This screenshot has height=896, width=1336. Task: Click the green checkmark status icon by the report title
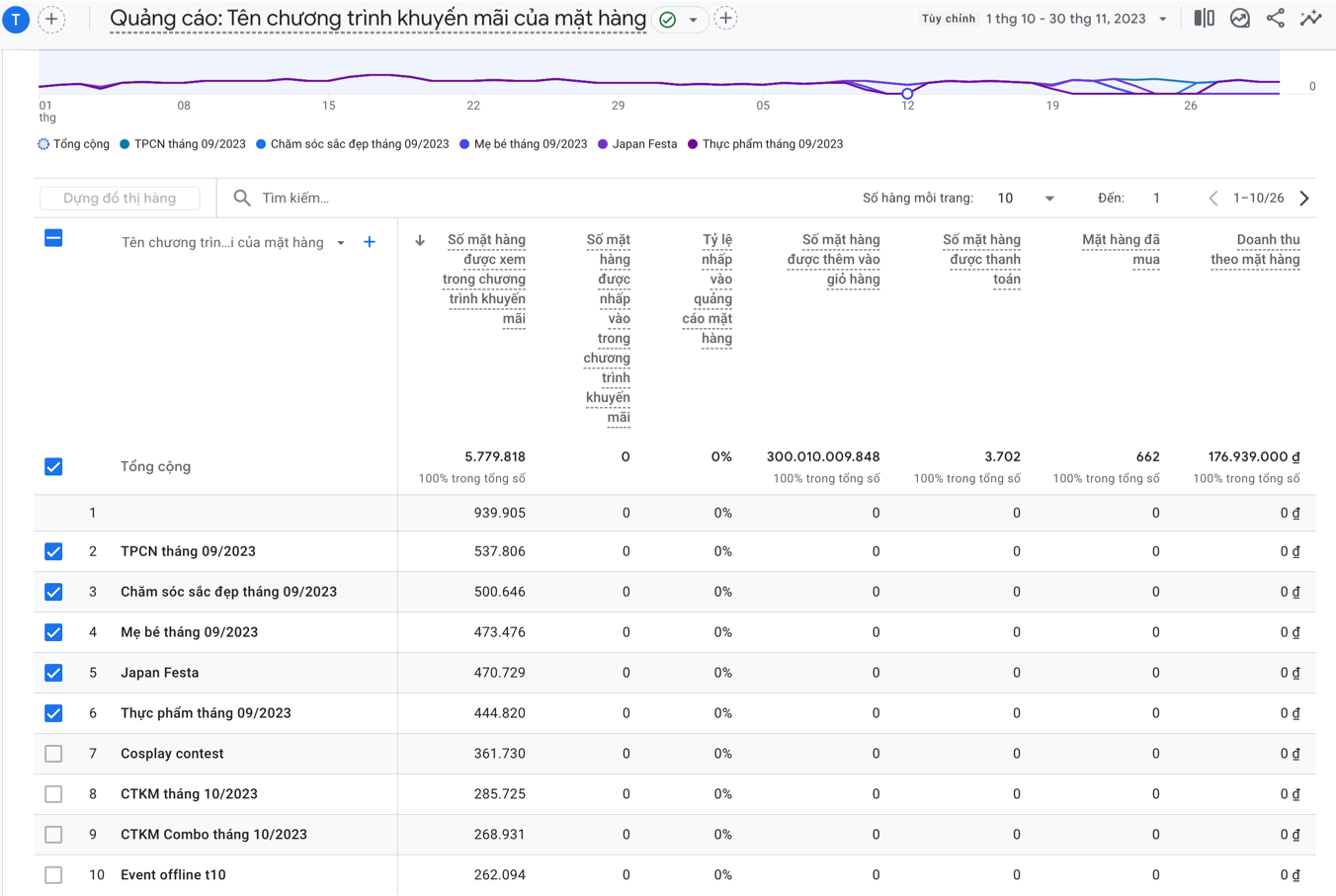(x=668, y=20)
